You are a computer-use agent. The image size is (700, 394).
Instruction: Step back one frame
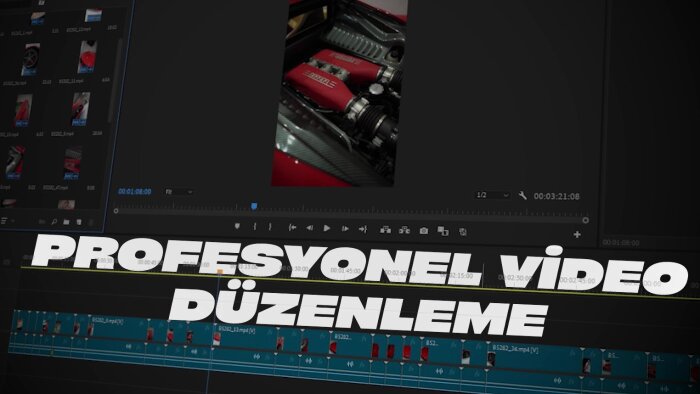point(309,228)
